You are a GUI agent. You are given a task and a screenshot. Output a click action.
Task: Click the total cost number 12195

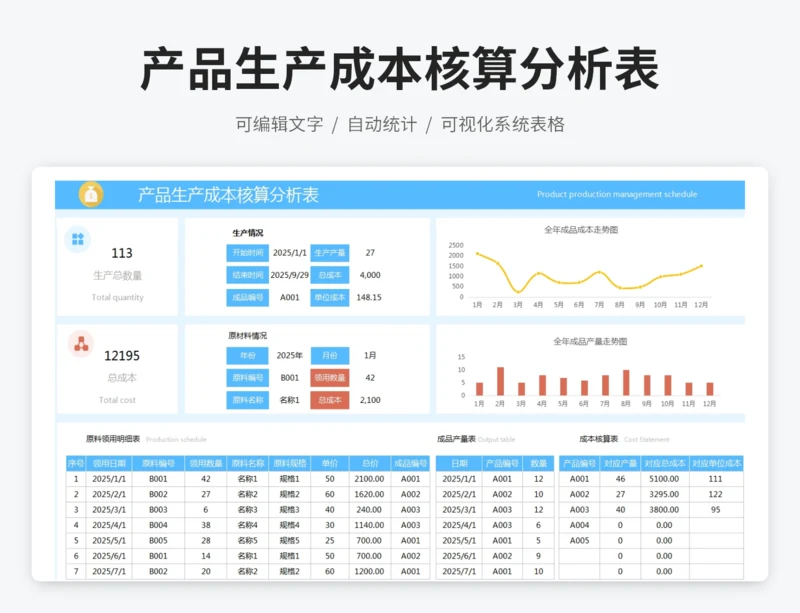(122, 356)
